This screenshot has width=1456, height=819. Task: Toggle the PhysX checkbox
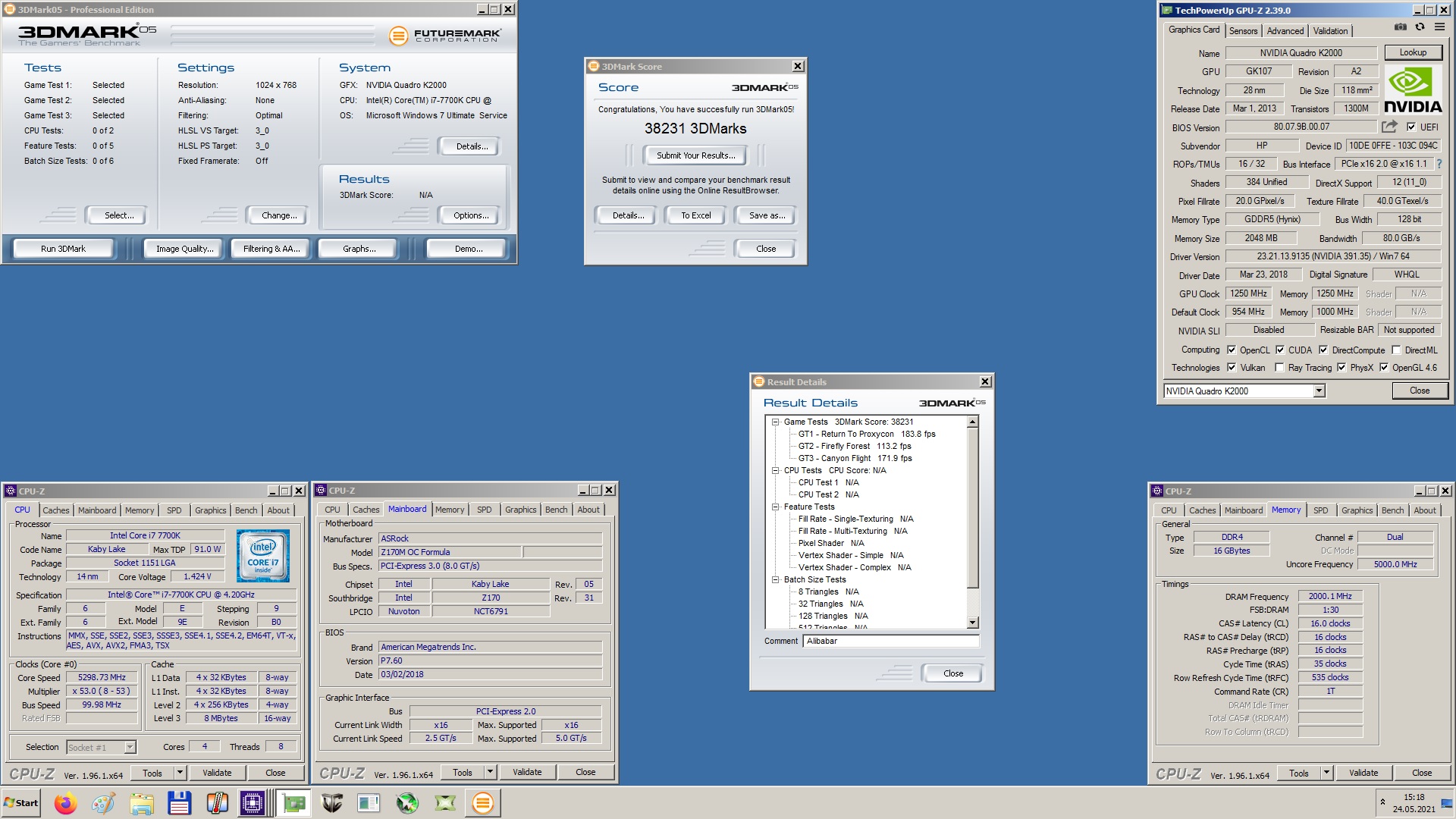point(1341,368)
